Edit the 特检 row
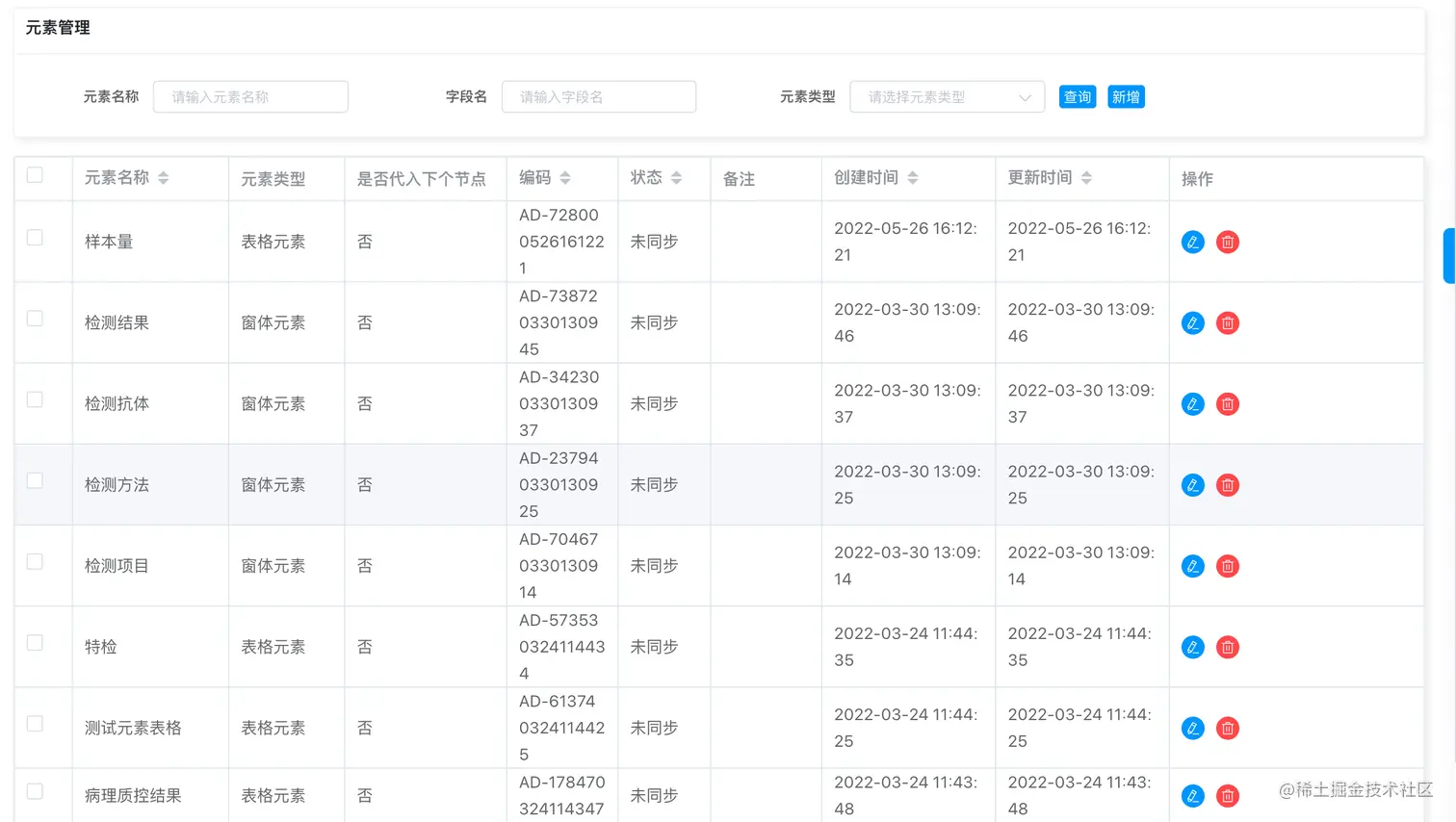Image resolution: width=1456 pixels, height=822 pixels. [x=1192, y=647]
